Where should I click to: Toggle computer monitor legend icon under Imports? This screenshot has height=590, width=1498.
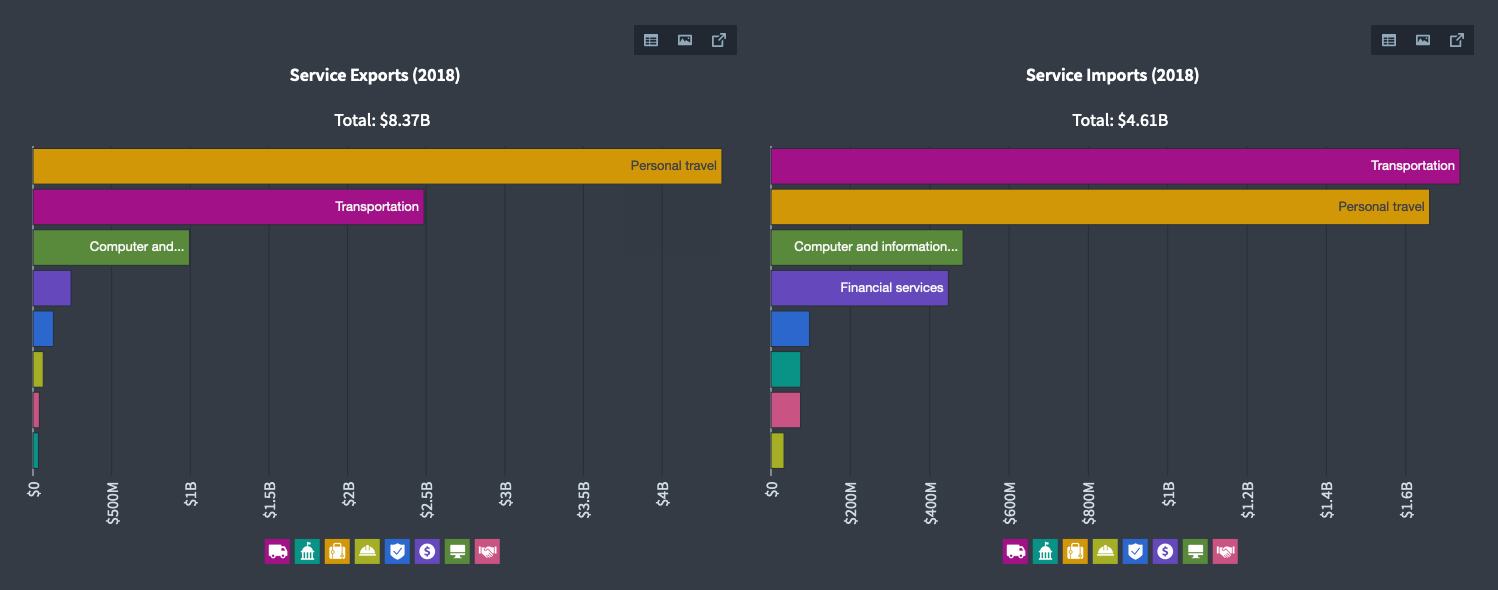1195,551
